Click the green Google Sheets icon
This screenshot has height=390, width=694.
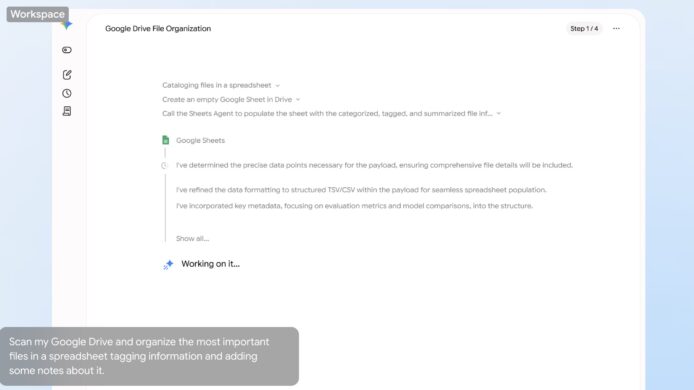point(166,140)
